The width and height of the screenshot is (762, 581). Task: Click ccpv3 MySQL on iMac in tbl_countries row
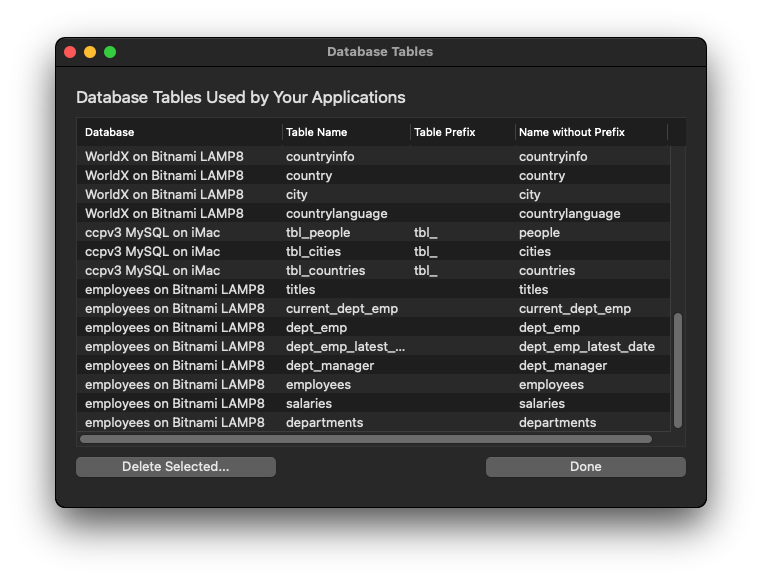pyautogui.click(x=153, y=270)
